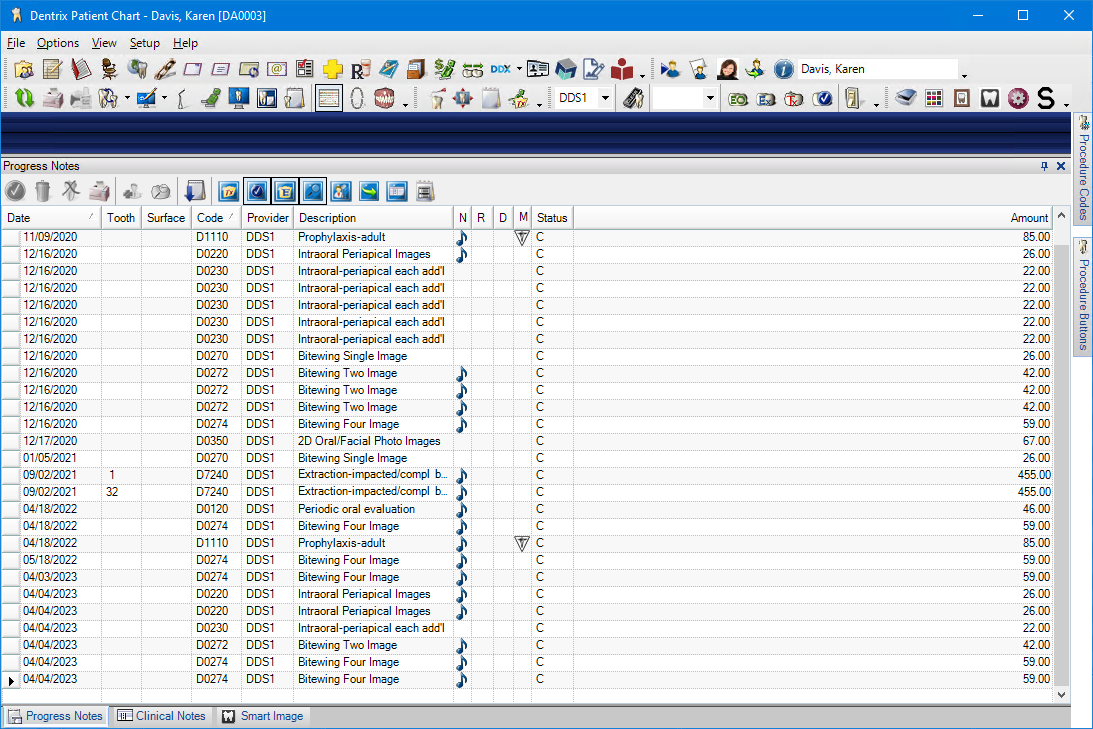1093x729 pixels.
Task: Toggle the exams magnifier filter
Action: point(313,191)
